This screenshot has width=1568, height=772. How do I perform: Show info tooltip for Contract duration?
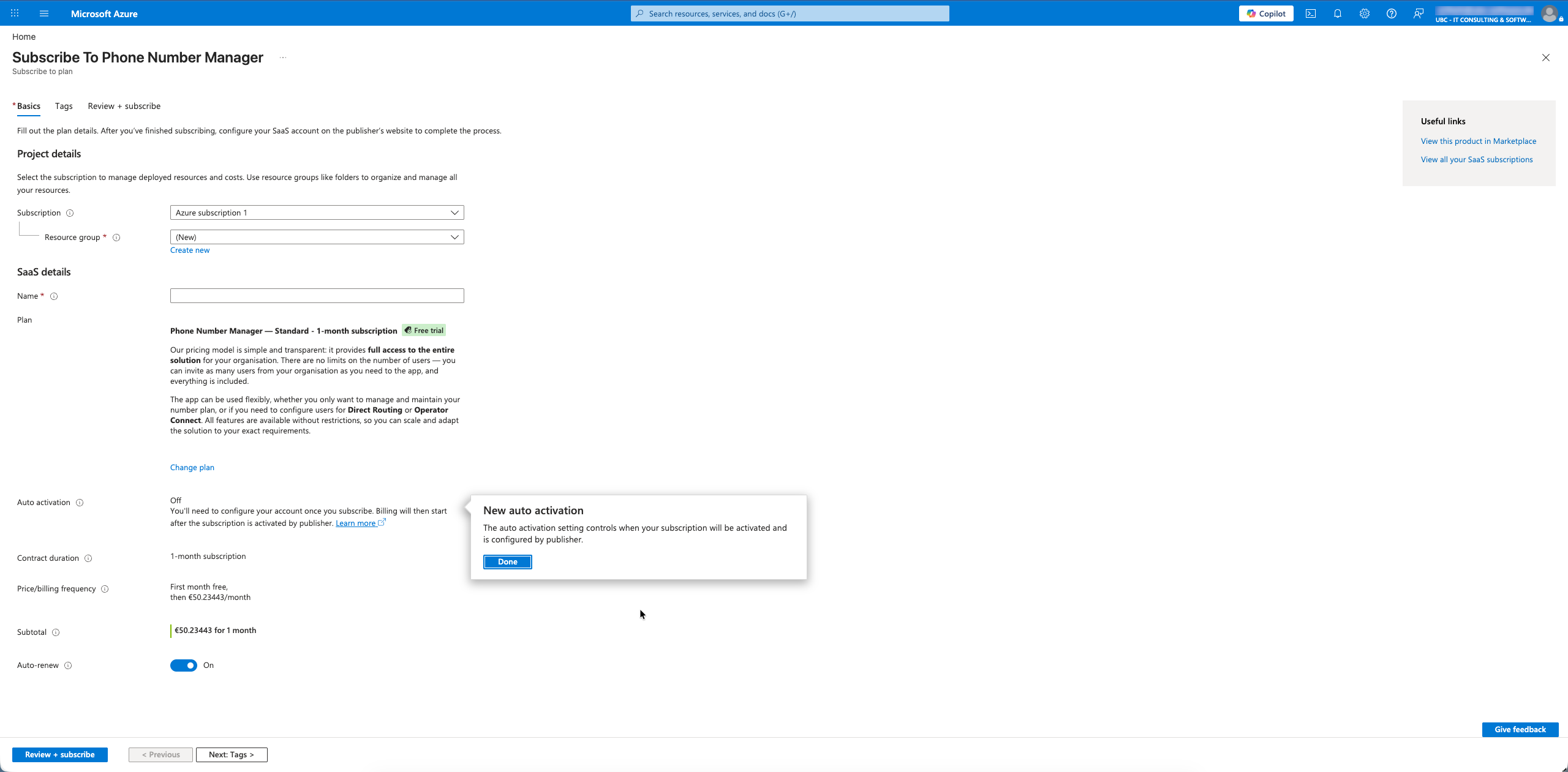[x=88, y=558]
